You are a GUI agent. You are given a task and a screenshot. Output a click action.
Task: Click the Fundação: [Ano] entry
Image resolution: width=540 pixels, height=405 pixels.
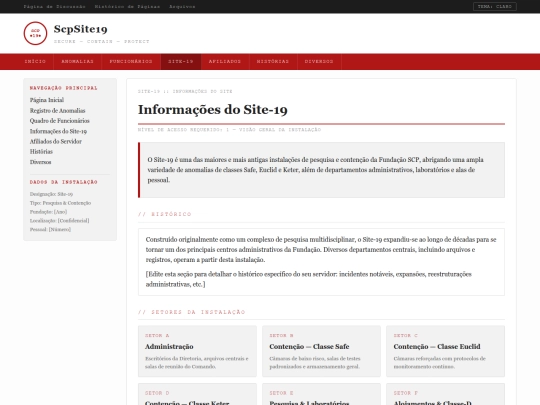coord(49,212)
